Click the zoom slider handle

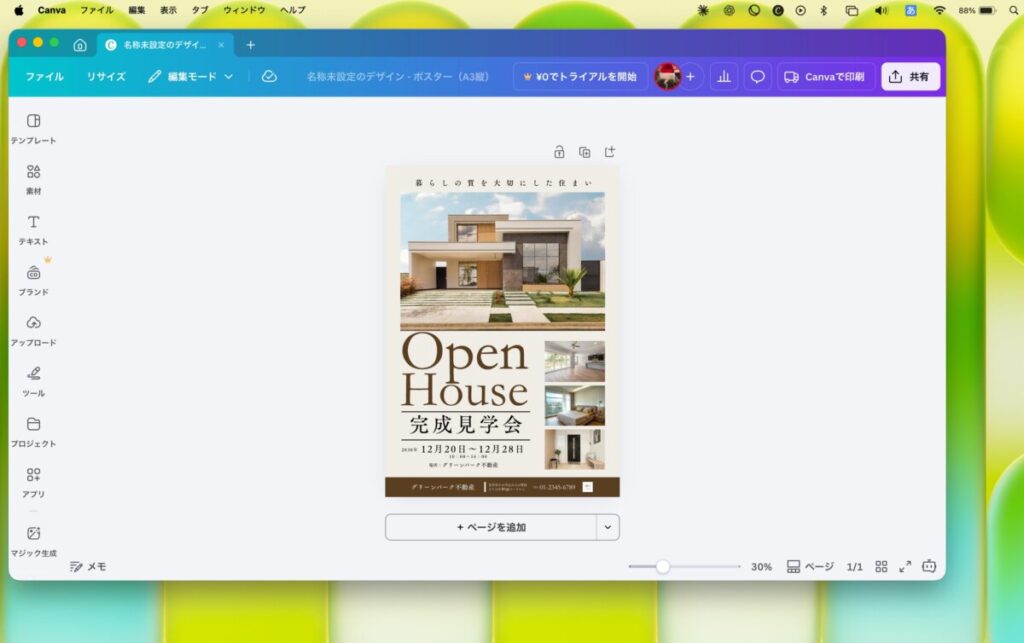click(662, 567)
